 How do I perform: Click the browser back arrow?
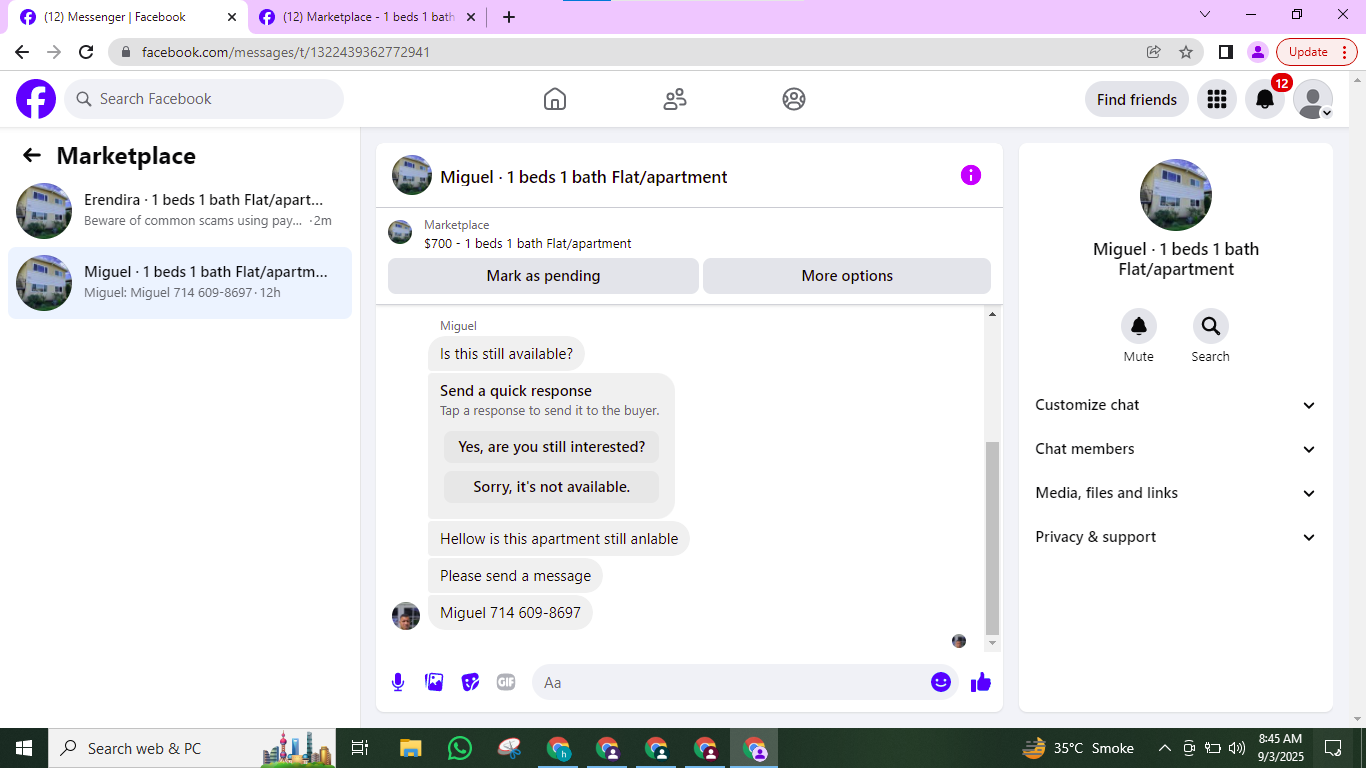pyautogui.click(x=22, y=52)
